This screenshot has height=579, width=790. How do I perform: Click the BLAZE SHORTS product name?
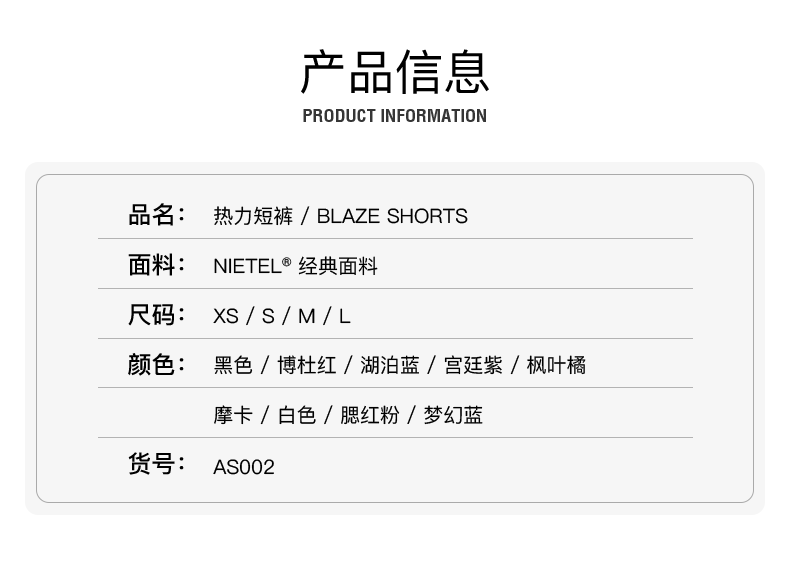point(392,216)
